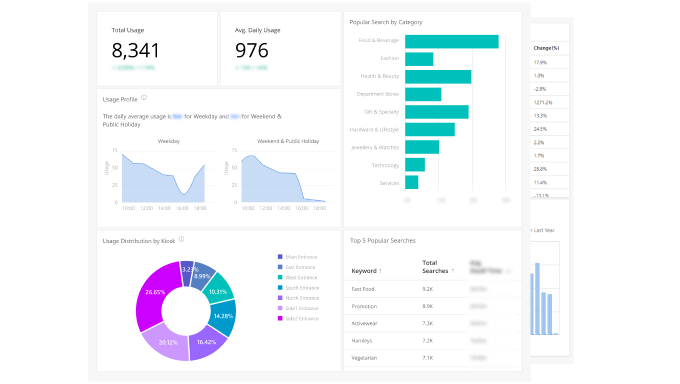
Task: Toggle East Entrance legend swatch
Action: pyautogui.click(x=280, y=267)
